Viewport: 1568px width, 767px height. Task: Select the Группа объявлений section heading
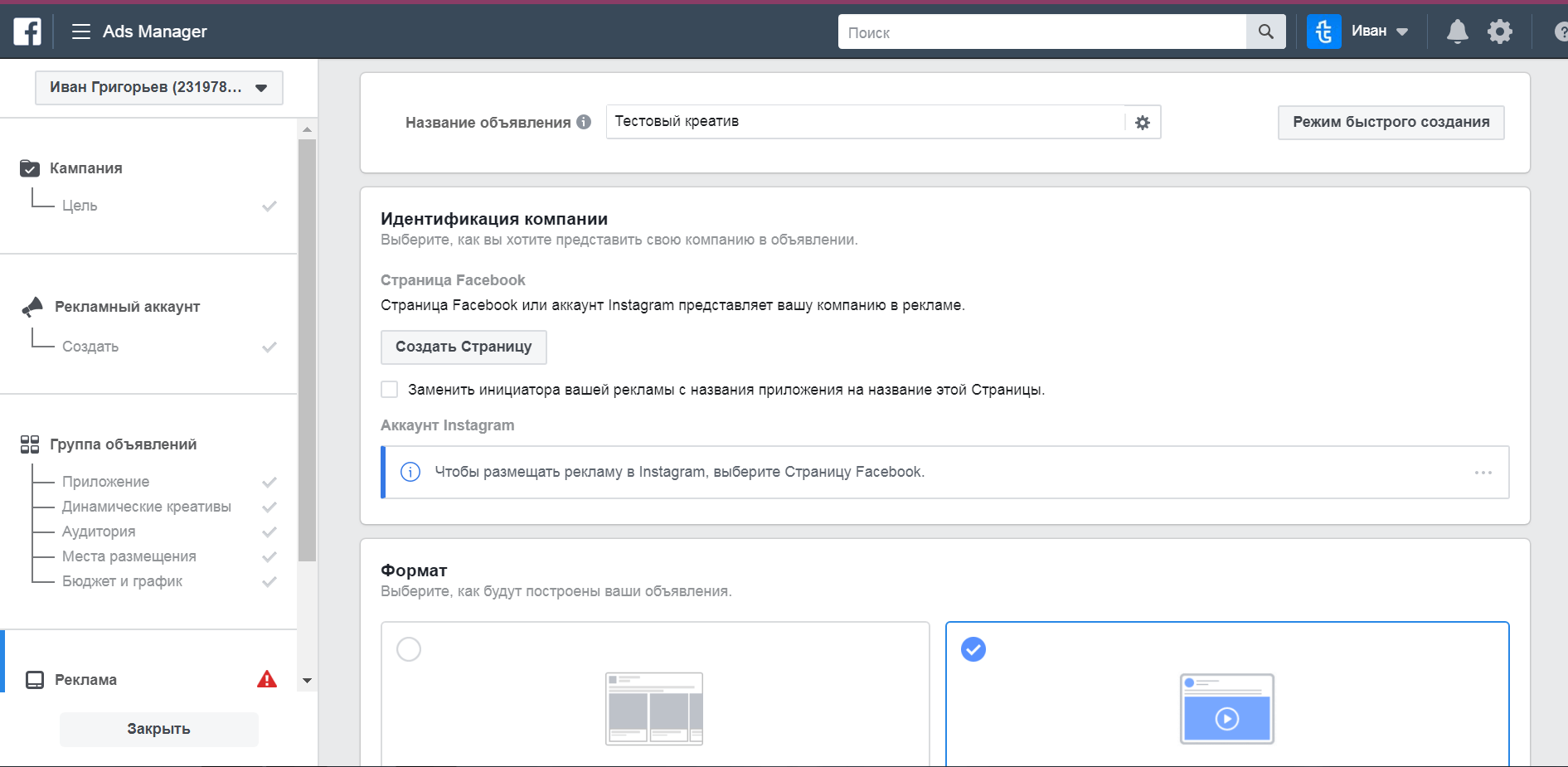pyautogui.click(x=124, y=444)
